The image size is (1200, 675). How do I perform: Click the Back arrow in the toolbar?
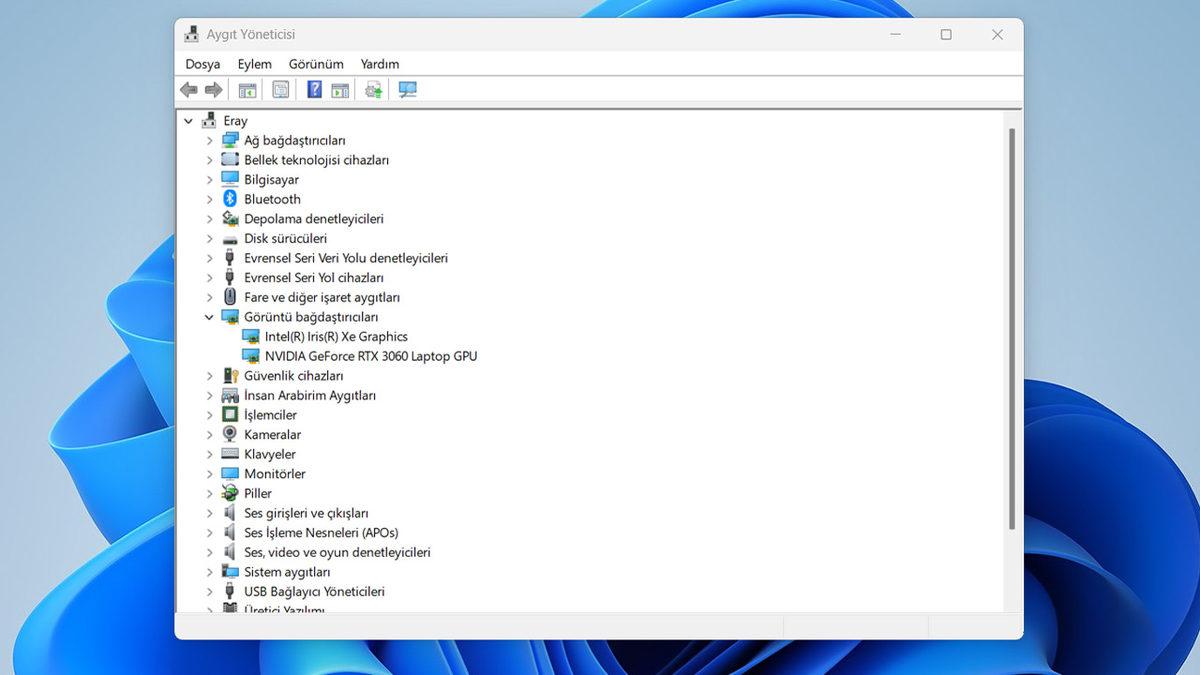pos(188,90)
